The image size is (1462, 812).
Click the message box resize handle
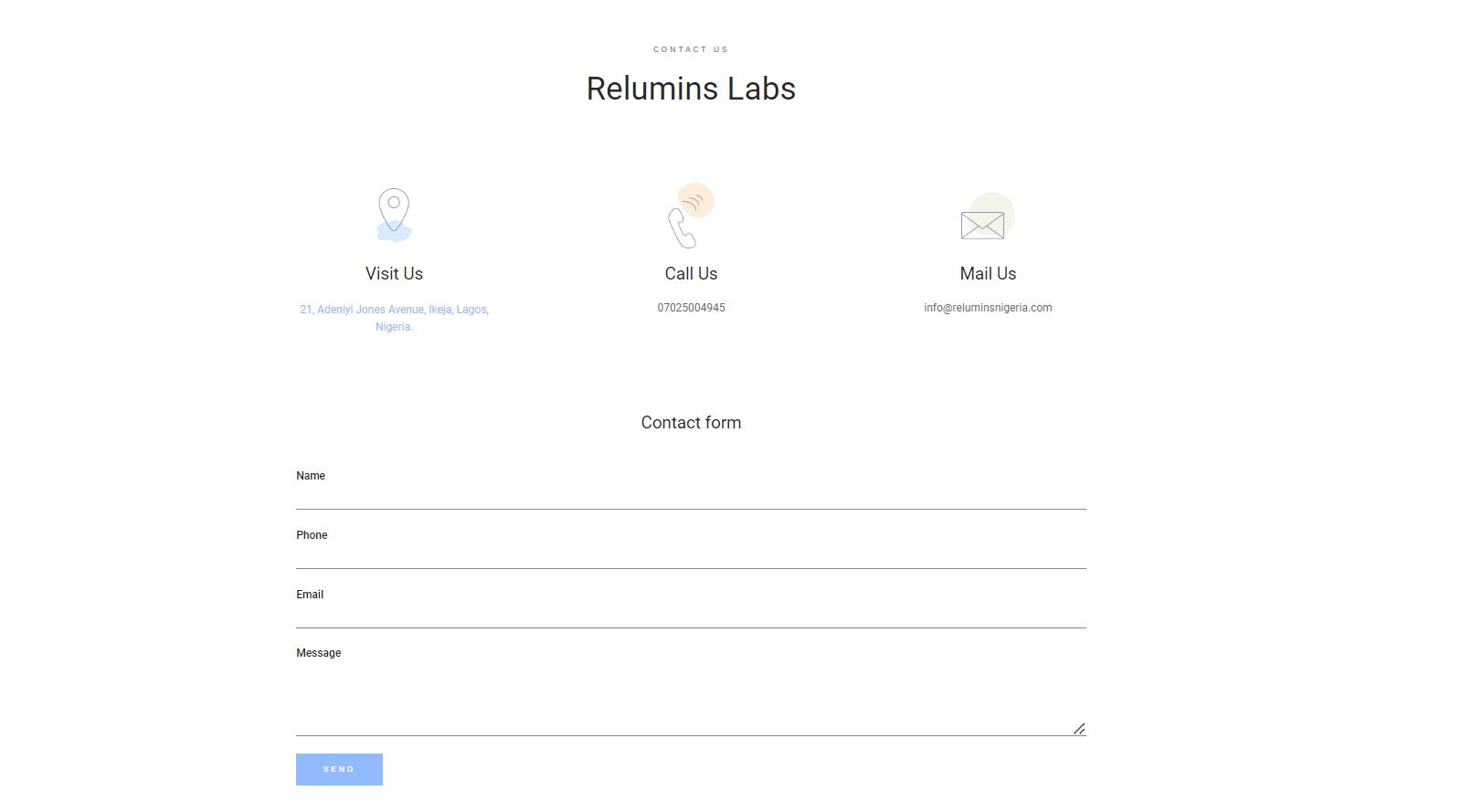point(1079,728)
